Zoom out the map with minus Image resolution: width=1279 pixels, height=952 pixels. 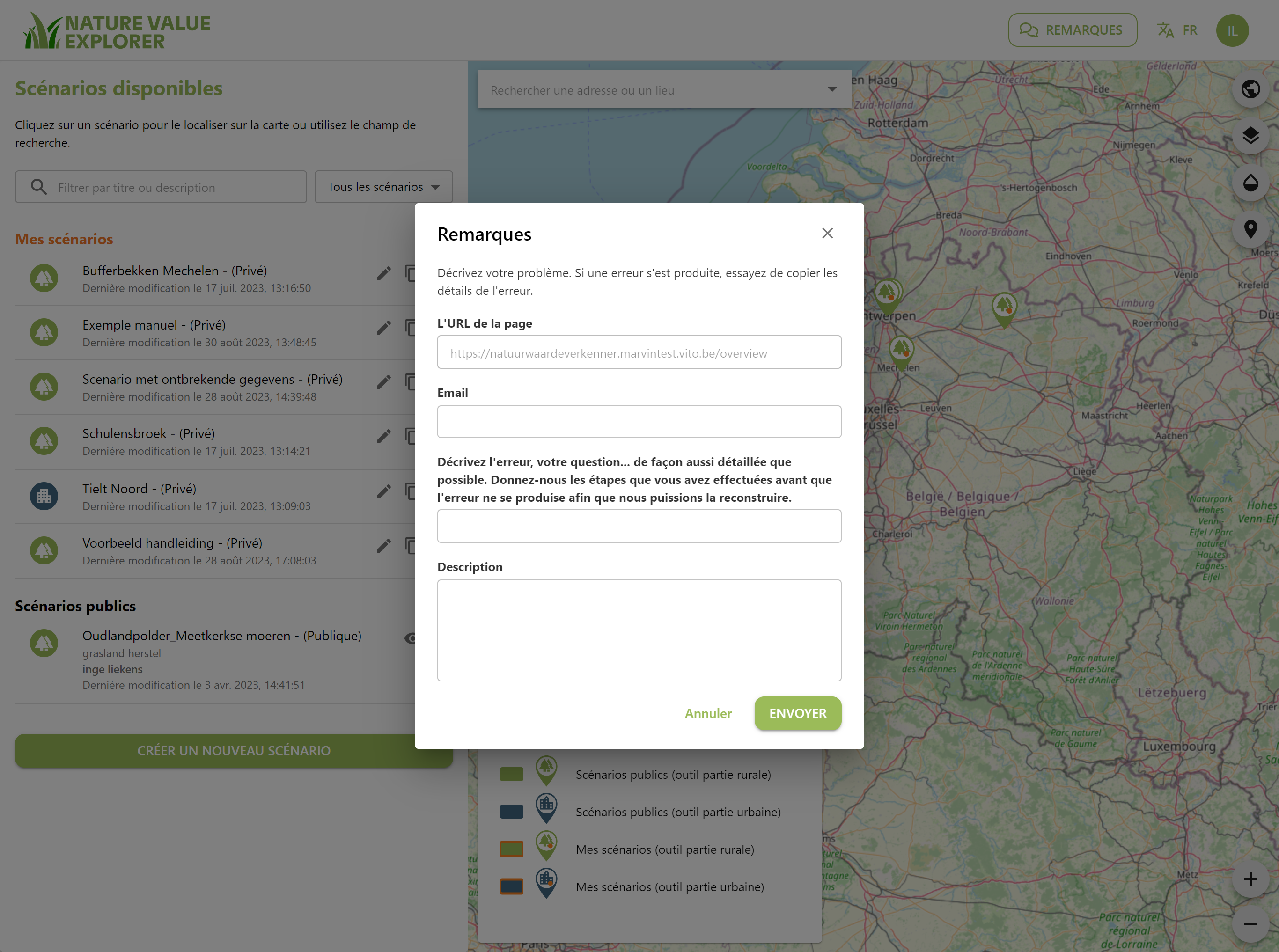(x=1250, y=924)
